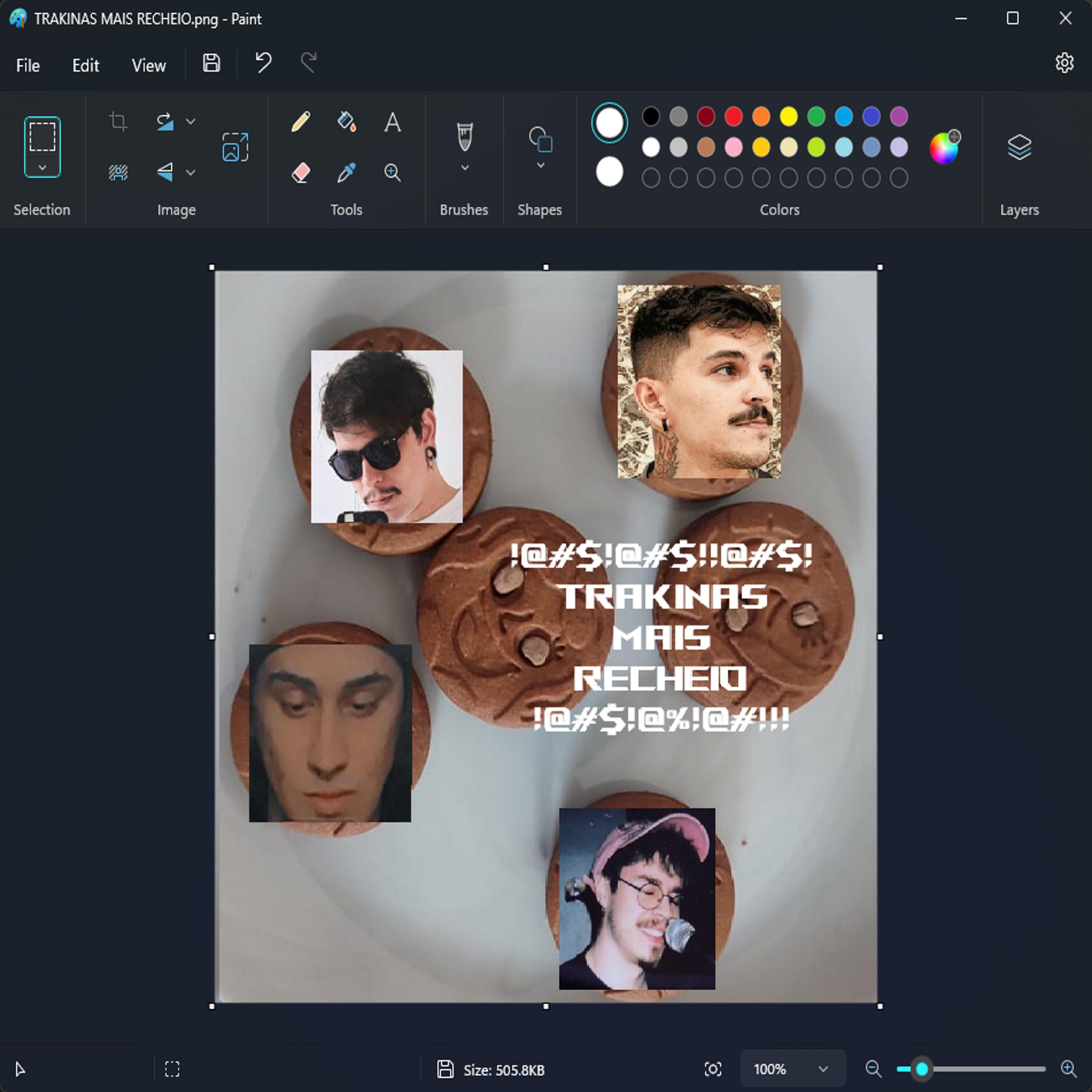Screen dimensions: 1092x1092
Task: Click the Size 505.8KB status entry
Action: [491, 1069]
